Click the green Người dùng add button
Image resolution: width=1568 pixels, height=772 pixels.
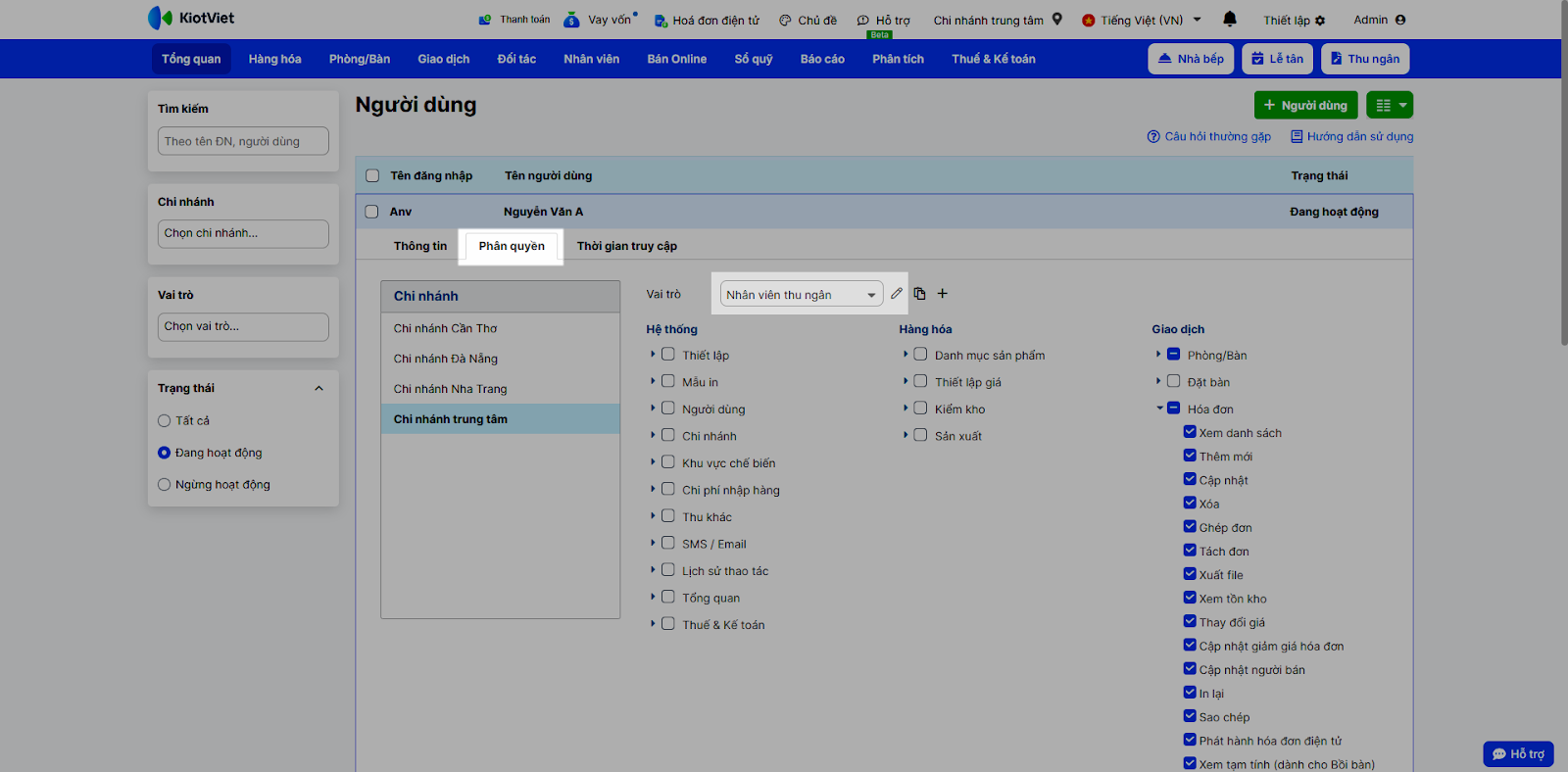(x=1305, y=105)
